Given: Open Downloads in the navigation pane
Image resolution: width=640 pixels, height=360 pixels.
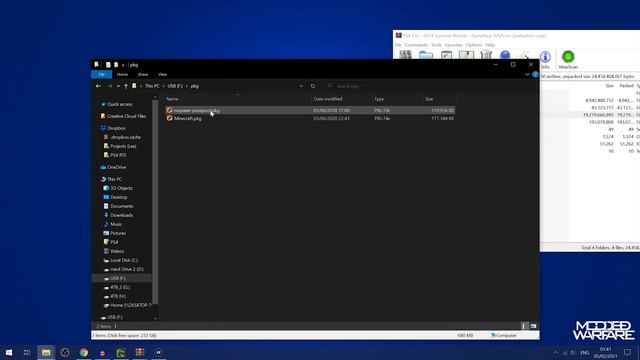Looking at the screenshot, I should pos(121,215).
